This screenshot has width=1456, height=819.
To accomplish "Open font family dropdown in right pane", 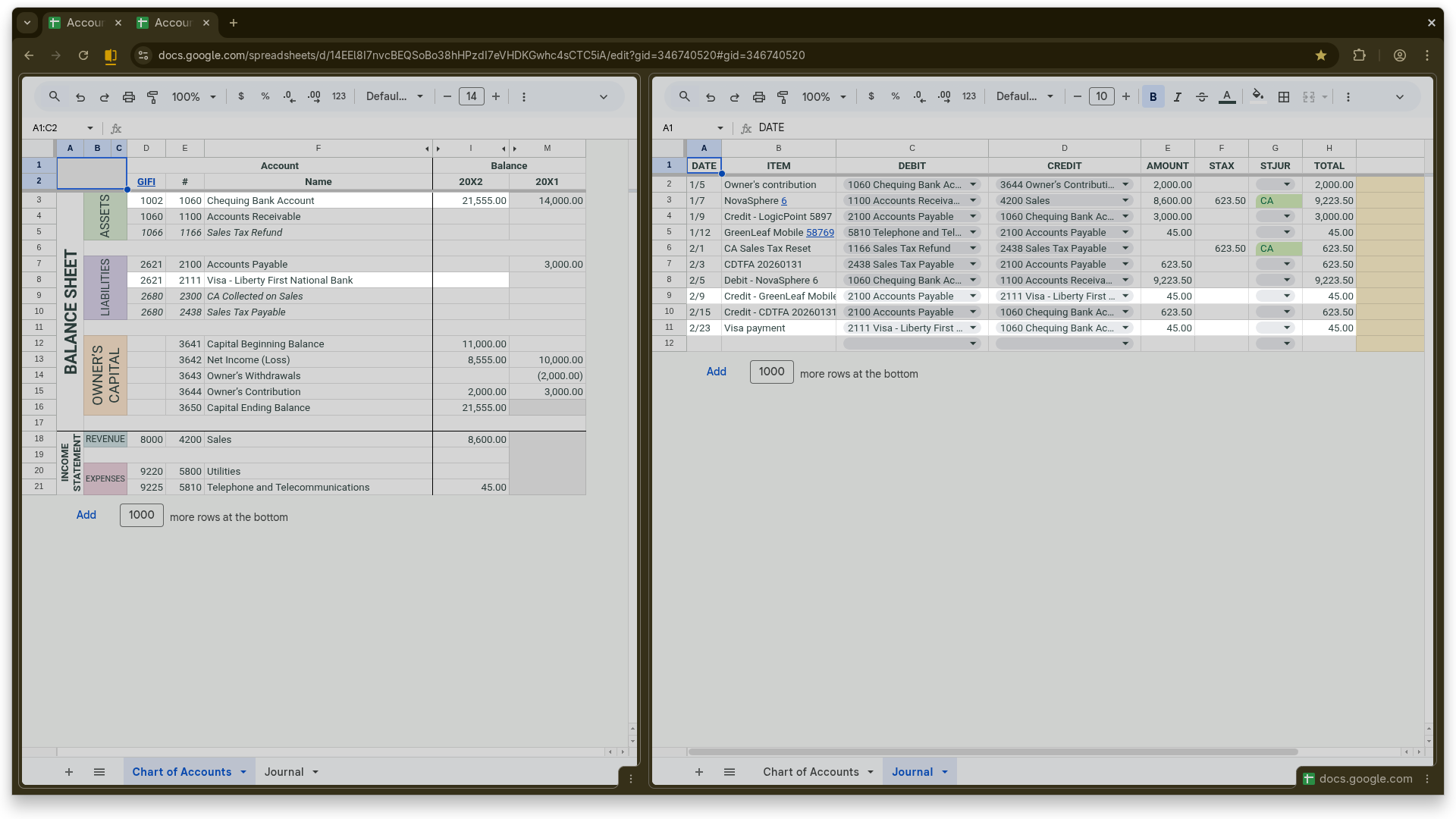I will [x=1025, y=97].
